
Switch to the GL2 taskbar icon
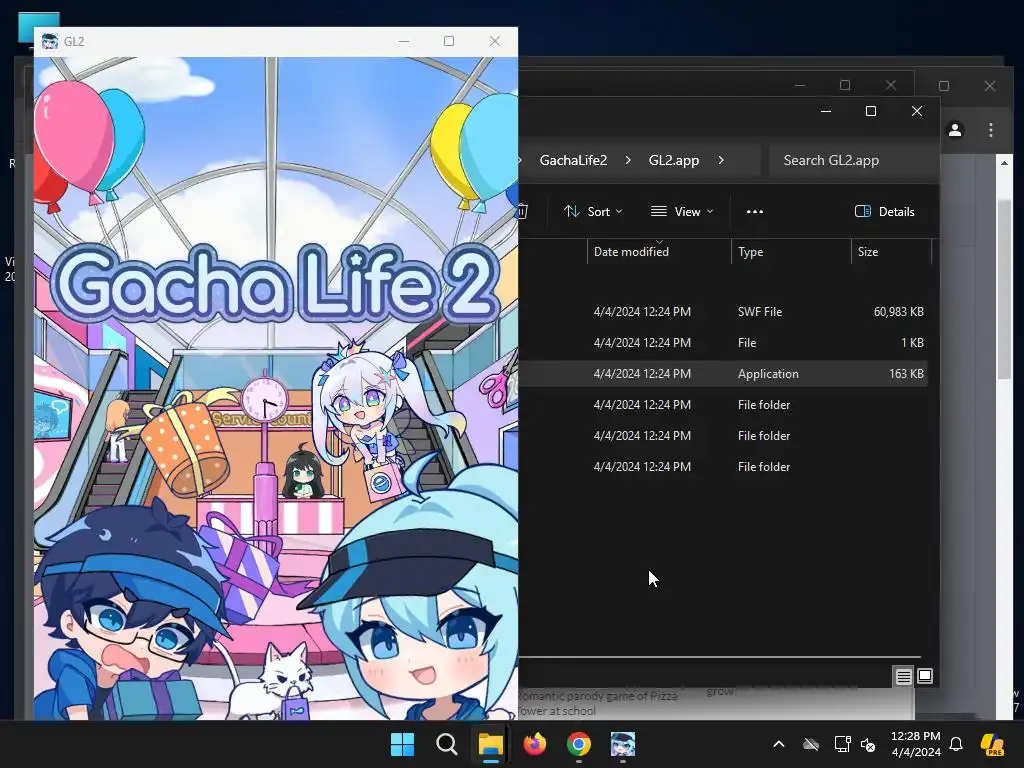tap(623, 744)
